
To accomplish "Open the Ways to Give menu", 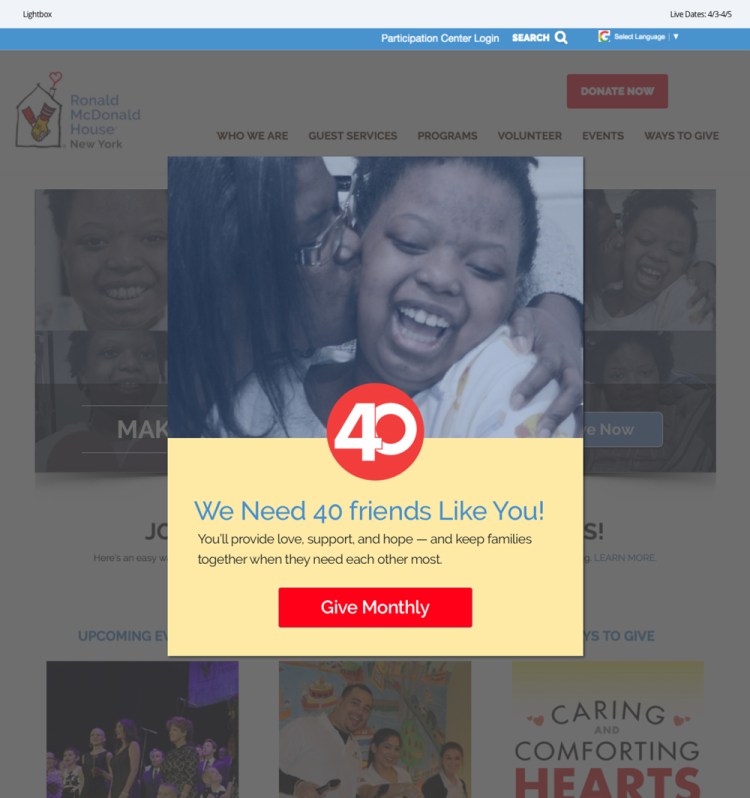I will [x=681, y=136].
